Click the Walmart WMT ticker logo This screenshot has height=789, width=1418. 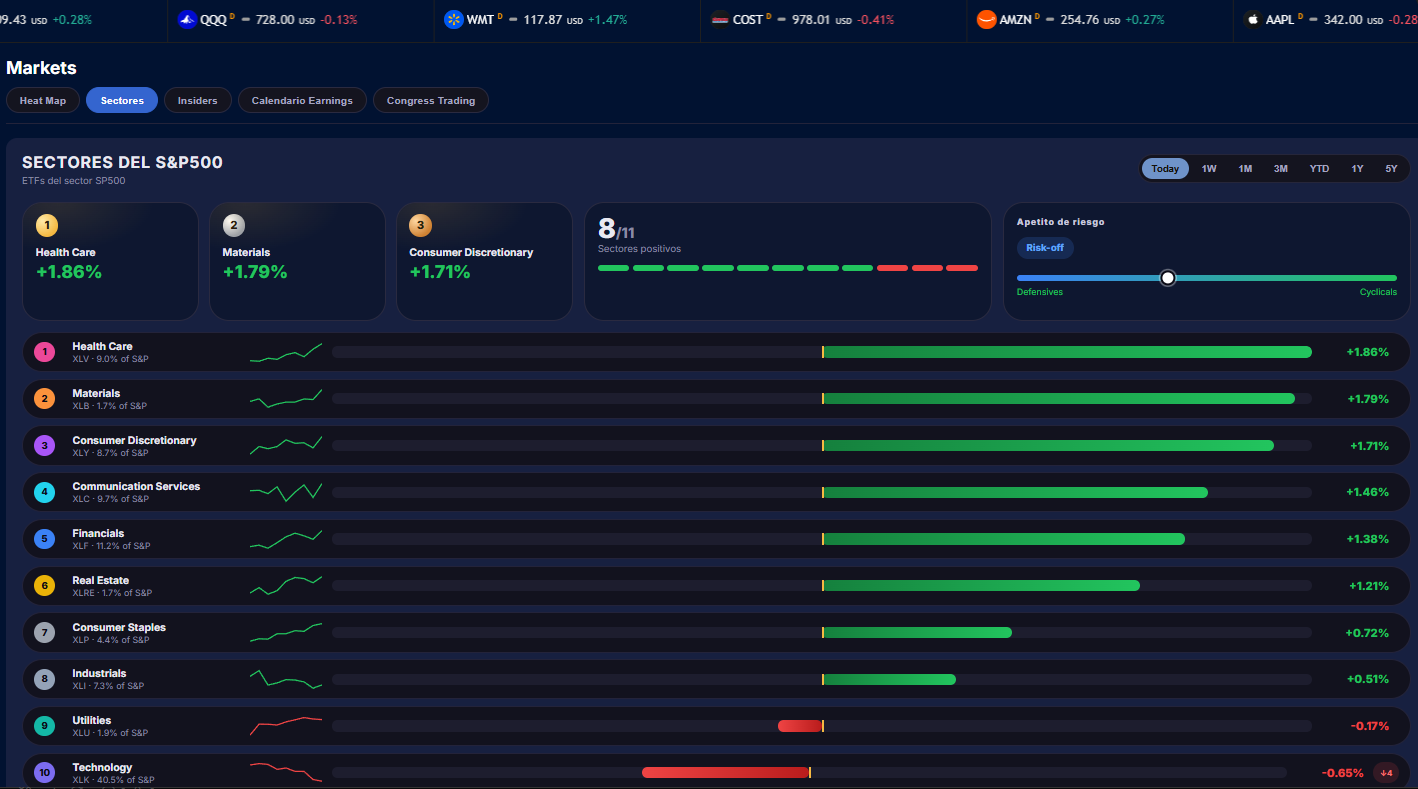point(454,19)
